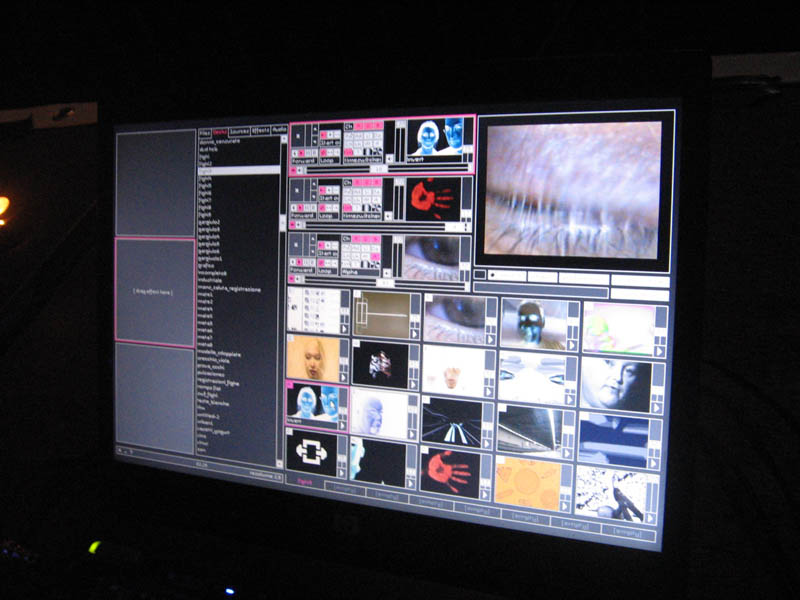Image resolution: width=800 pixels, height=600 pixels.
Task: Adjust horizontal slider at bottom of top layer
Action: coord(387,169)
